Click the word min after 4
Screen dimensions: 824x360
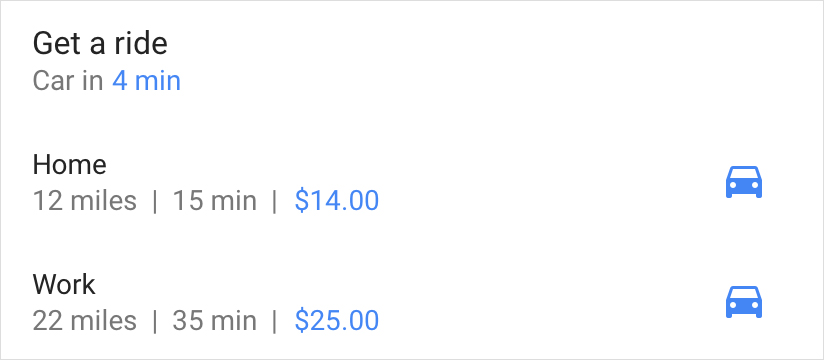pos(158,81)
